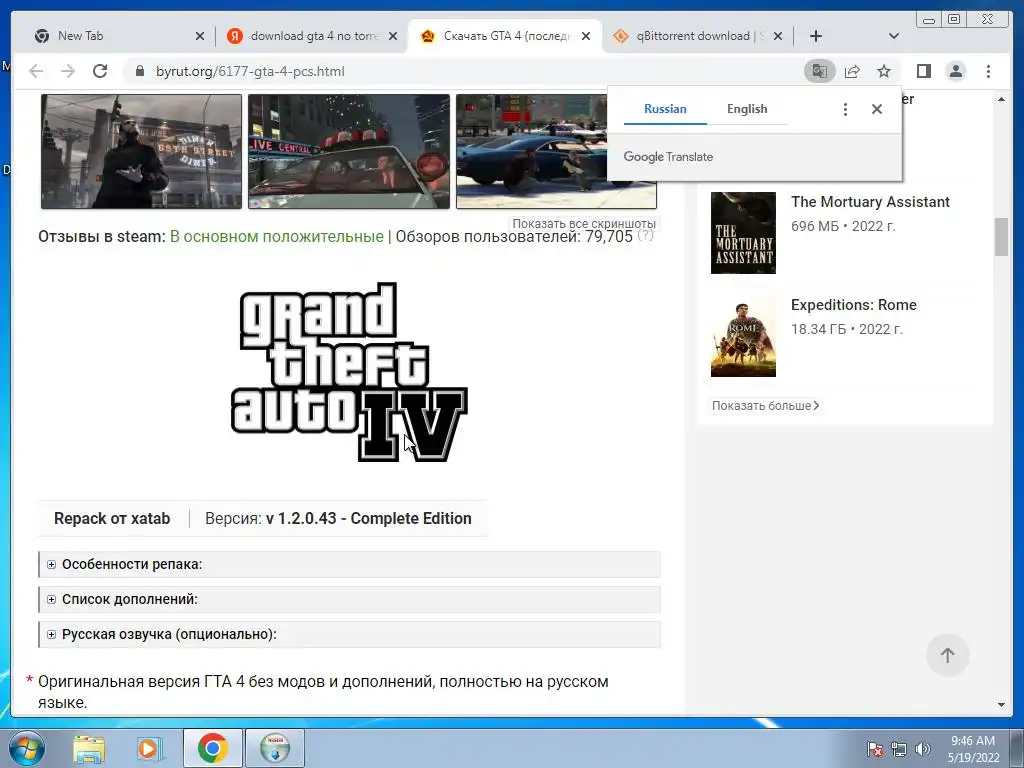
Task: Open first GTA 4 screenshot thumbnail
Action: [x=141, y=152]
